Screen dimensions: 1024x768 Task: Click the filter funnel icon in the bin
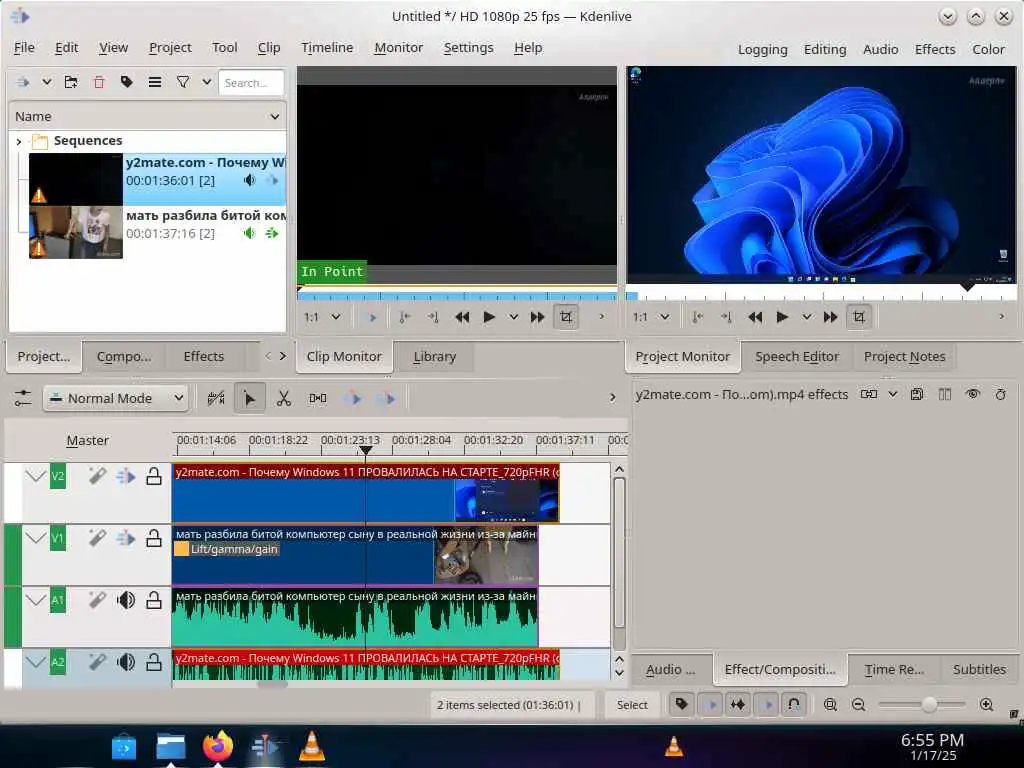tap(183, 82)
